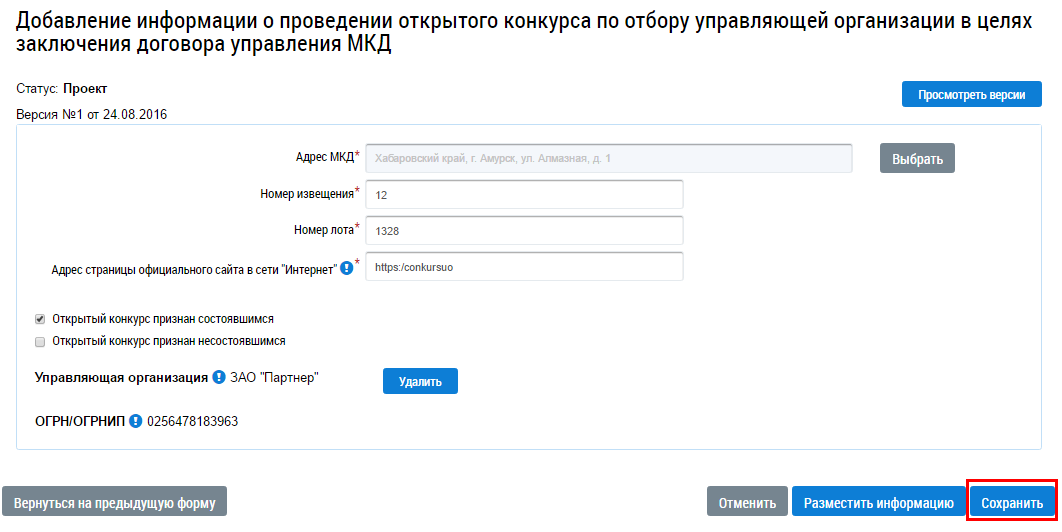This screenshot has width=1062, height=532.
Task: Click info icon next to Управляющая организация
Action: click(219, 378)
